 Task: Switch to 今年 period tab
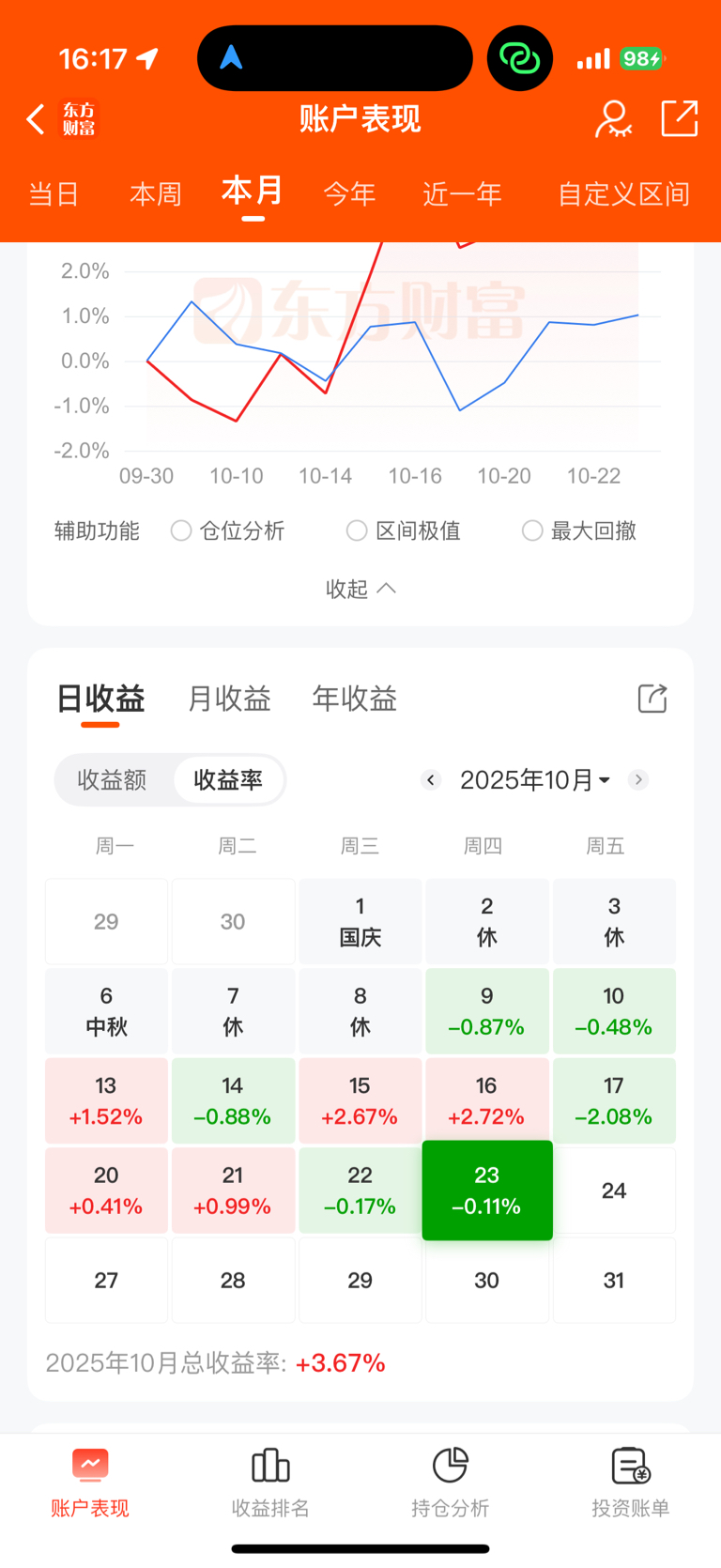[x=349, y=194]
